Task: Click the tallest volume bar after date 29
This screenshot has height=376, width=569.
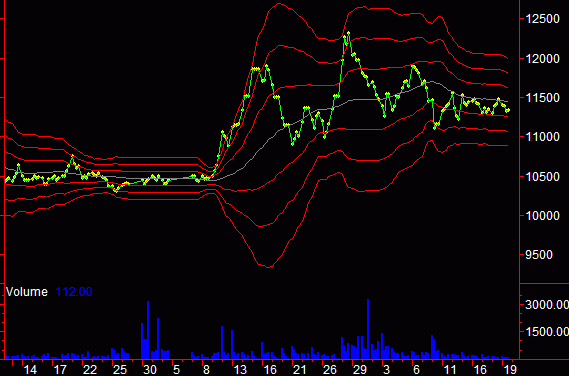Action: (368, 329)
